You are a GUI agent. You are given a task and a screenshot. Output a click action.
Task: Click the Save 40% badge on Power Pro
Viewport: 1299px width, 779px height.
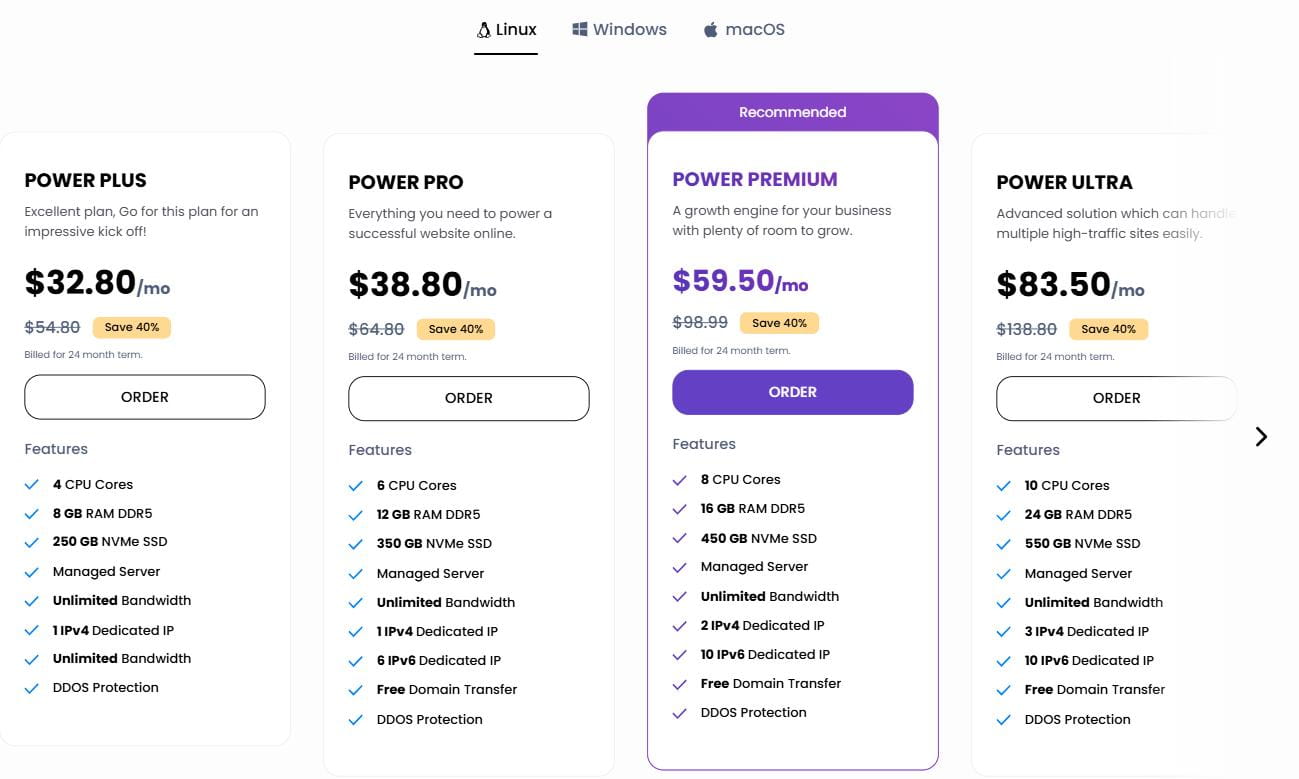(456, 328)
